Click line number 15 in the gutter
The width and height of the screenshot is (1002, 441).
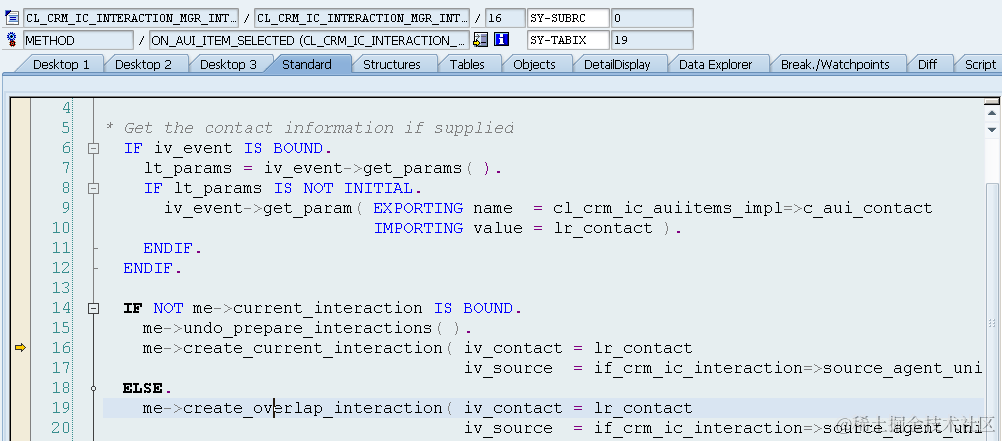(x=61, y=328)
